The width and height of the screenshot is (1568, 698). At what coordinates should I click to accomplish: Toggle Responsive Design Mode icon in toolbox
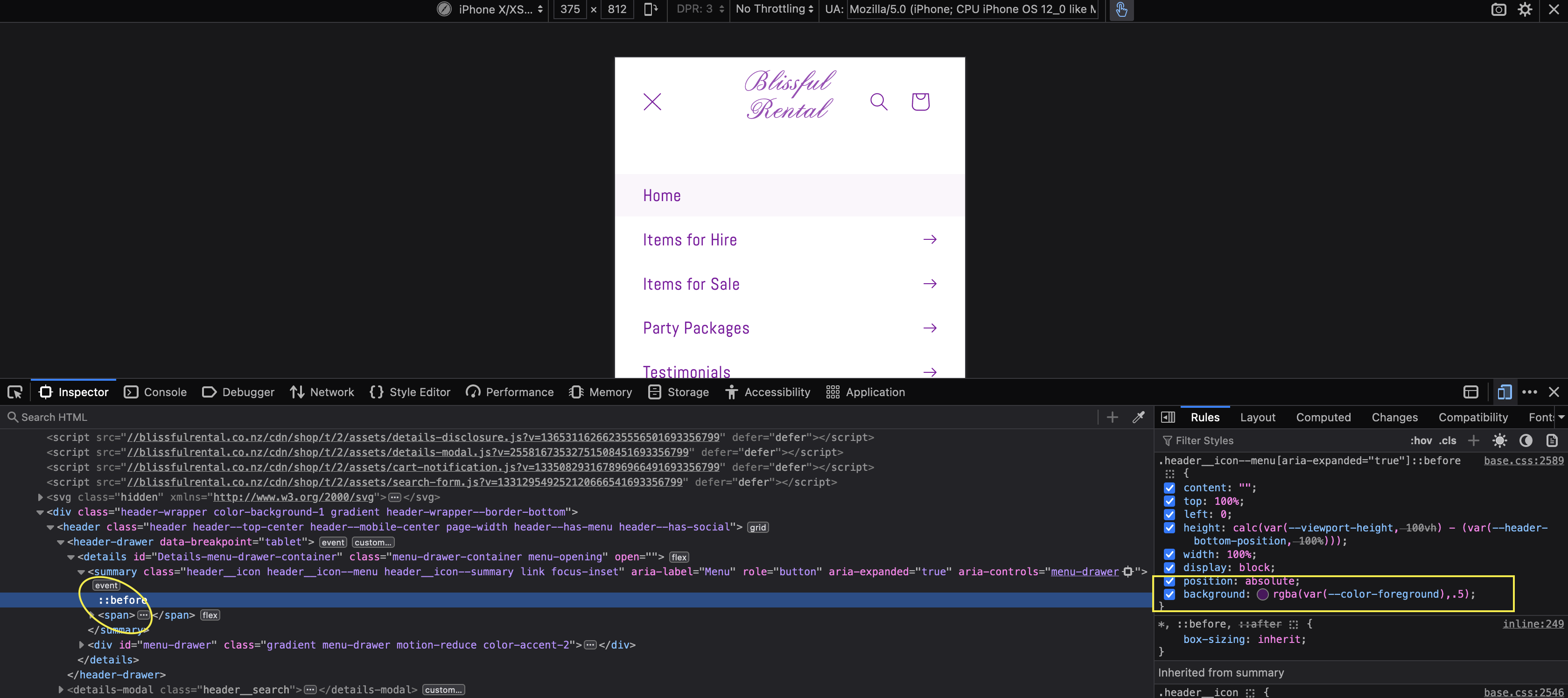click(x=1504, y=392)
